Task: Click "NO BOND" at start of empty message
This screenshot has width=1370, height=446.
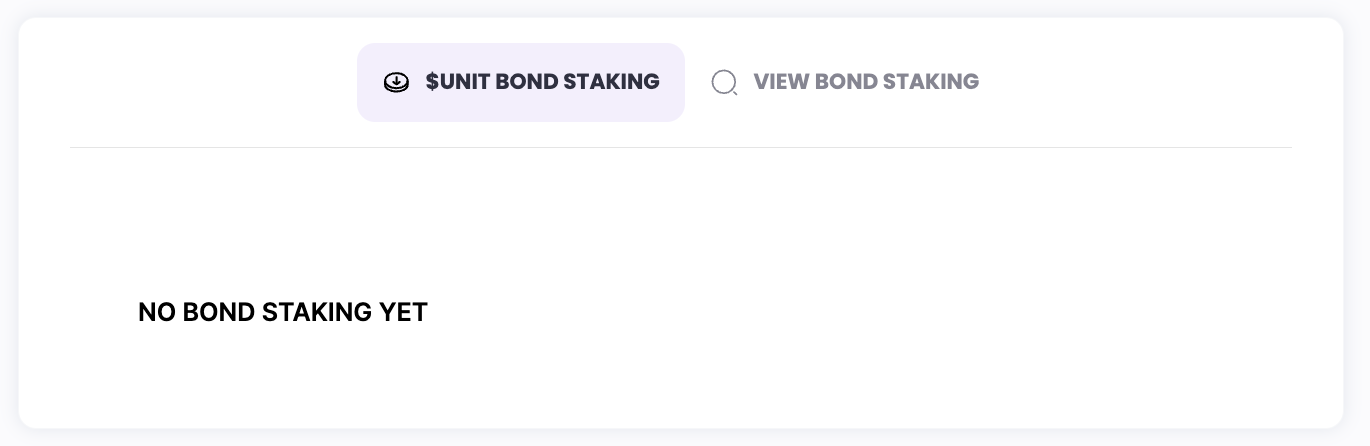Action: tap(195, 312)
